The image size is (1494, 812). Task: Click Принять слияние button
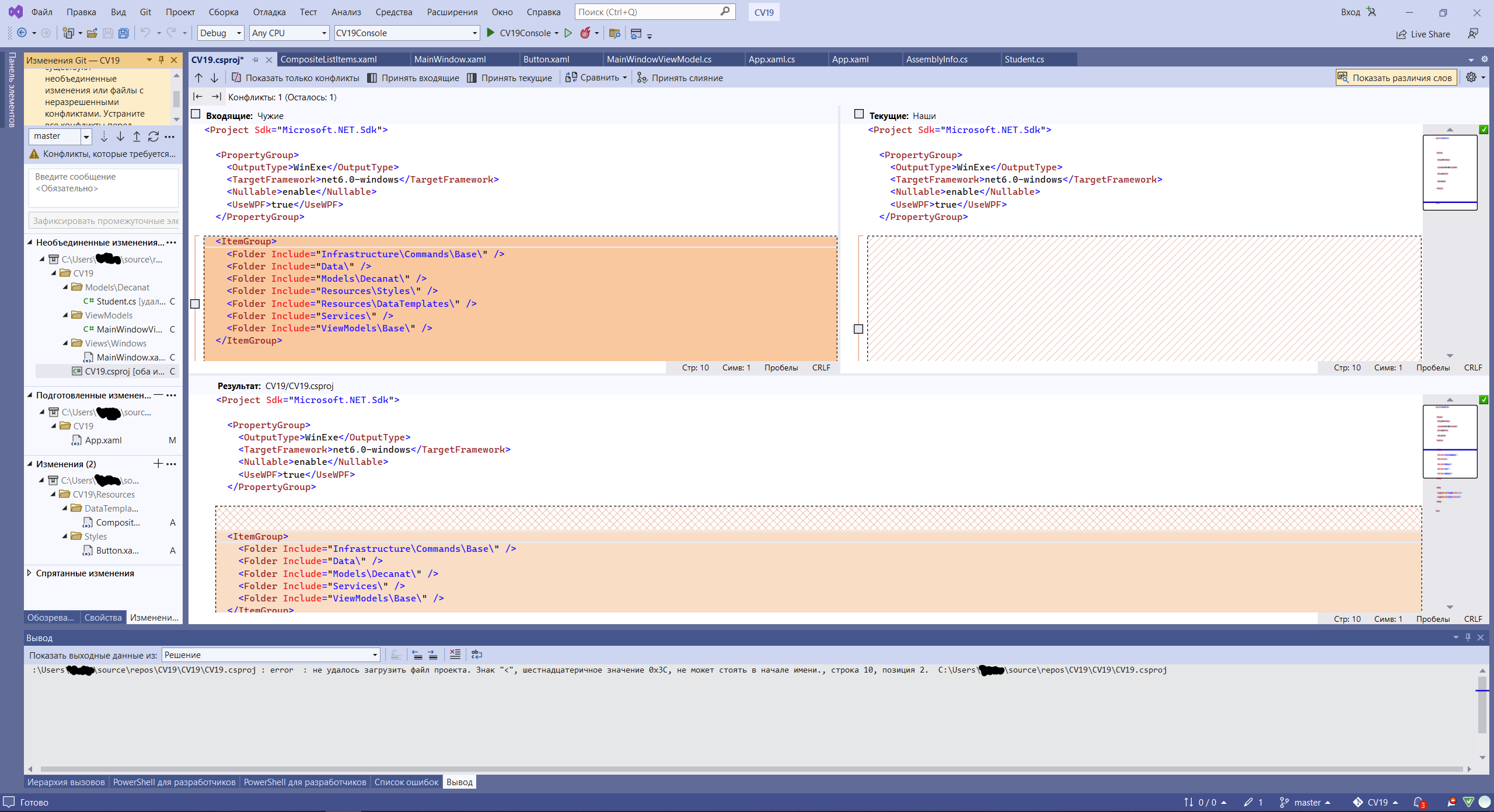(x=680, y=78)
